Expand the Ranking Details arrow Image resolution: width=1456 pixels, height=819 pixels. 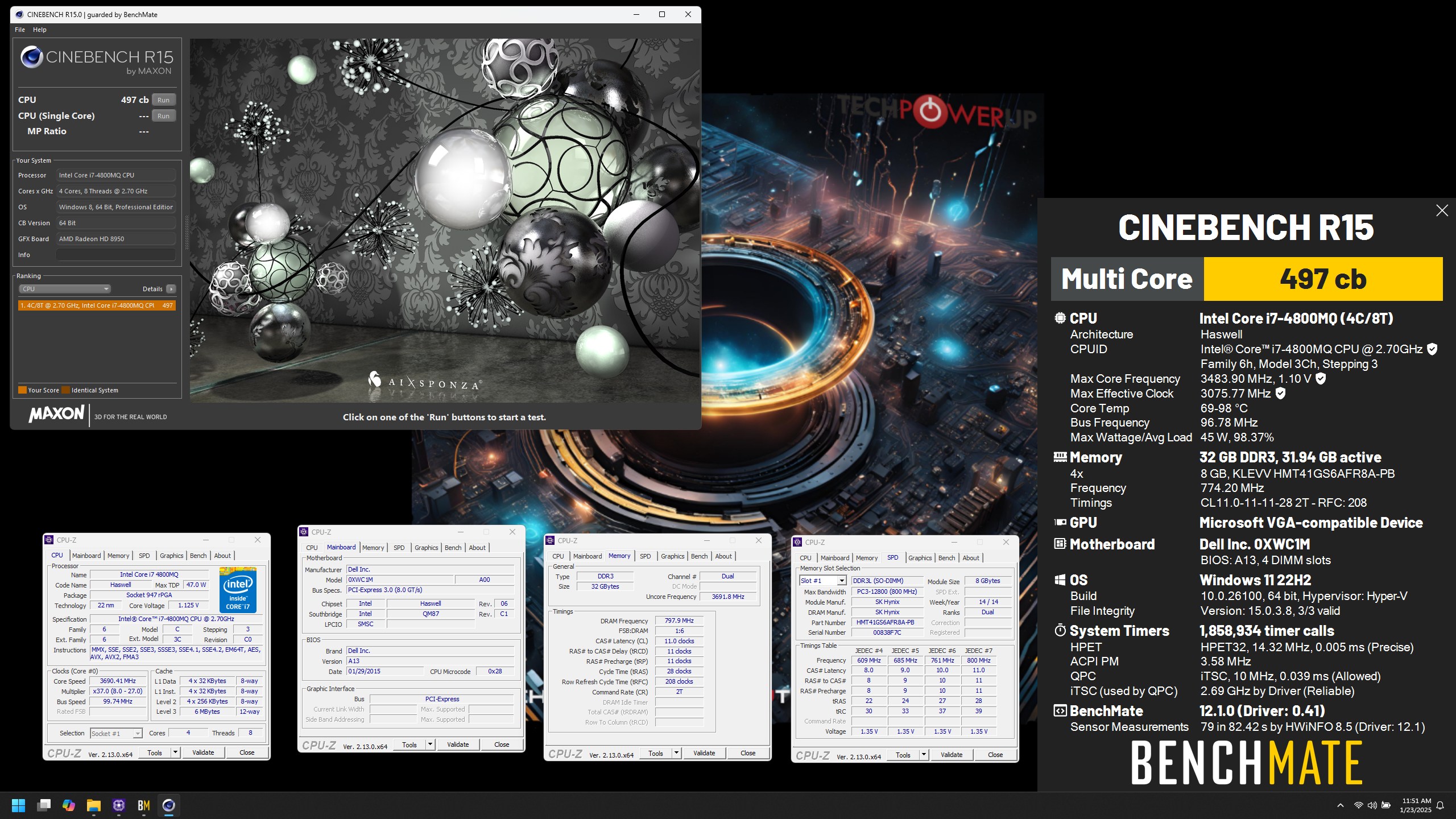tap(171, 289)
